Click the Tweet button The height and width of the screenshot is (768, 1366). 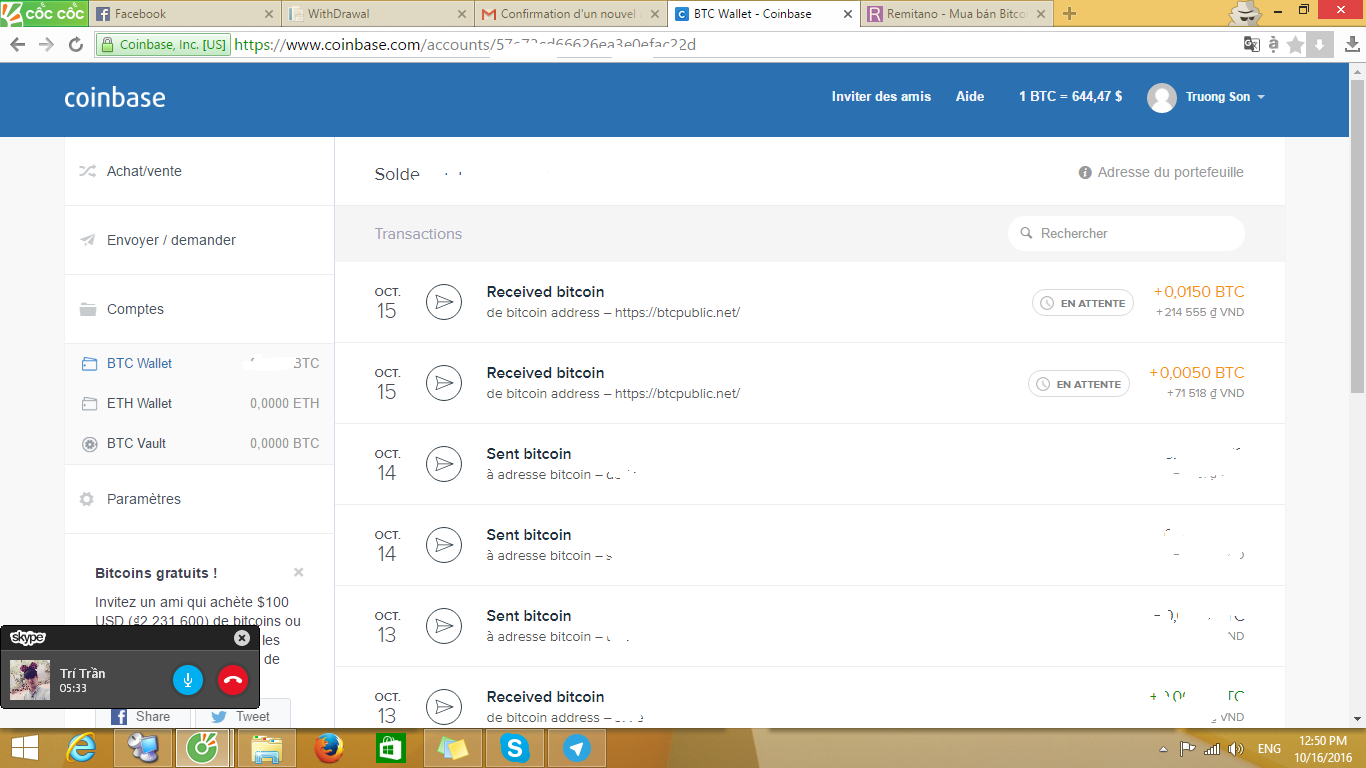pyautogui.click(x=242, y=715)
